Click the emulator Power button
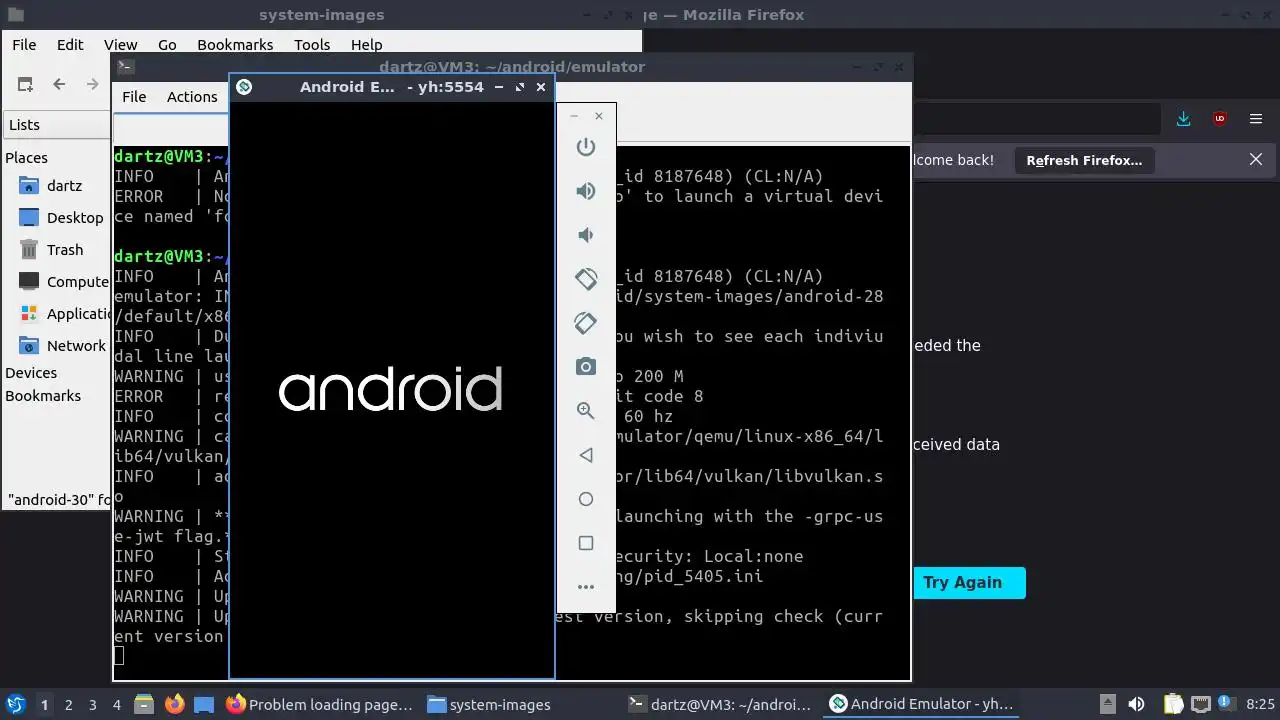Image resolution: width=1280 pixels, height=720 pixels. tap(586, 147)
